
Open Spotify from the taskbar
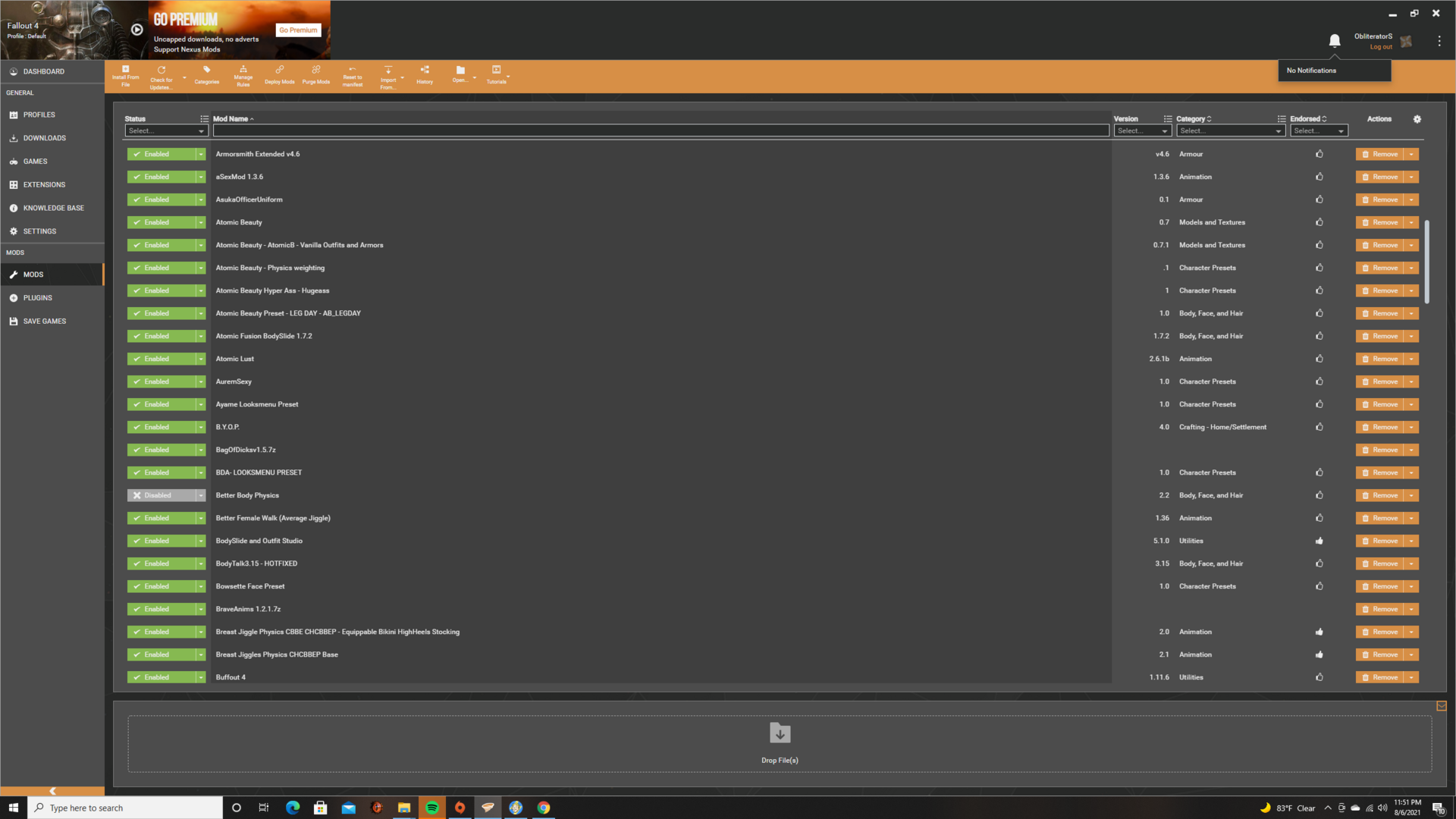click(432, 808)
